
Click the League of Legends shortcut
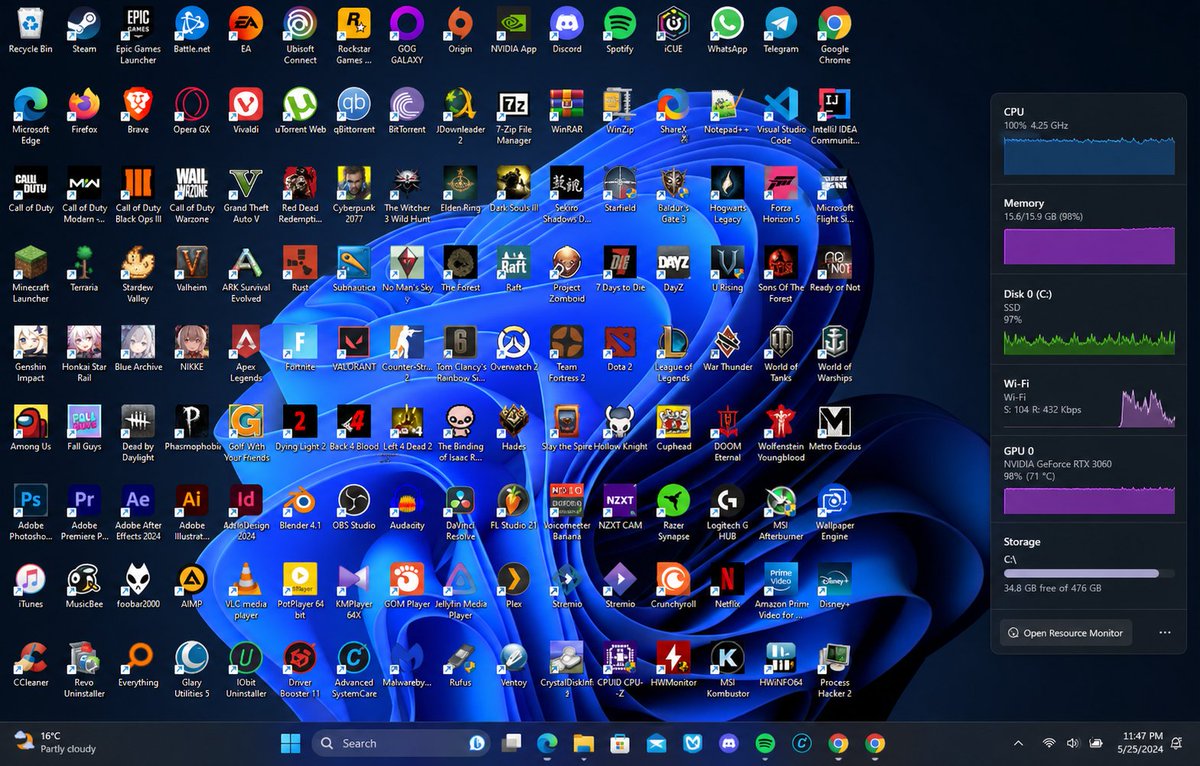[674, 353]
